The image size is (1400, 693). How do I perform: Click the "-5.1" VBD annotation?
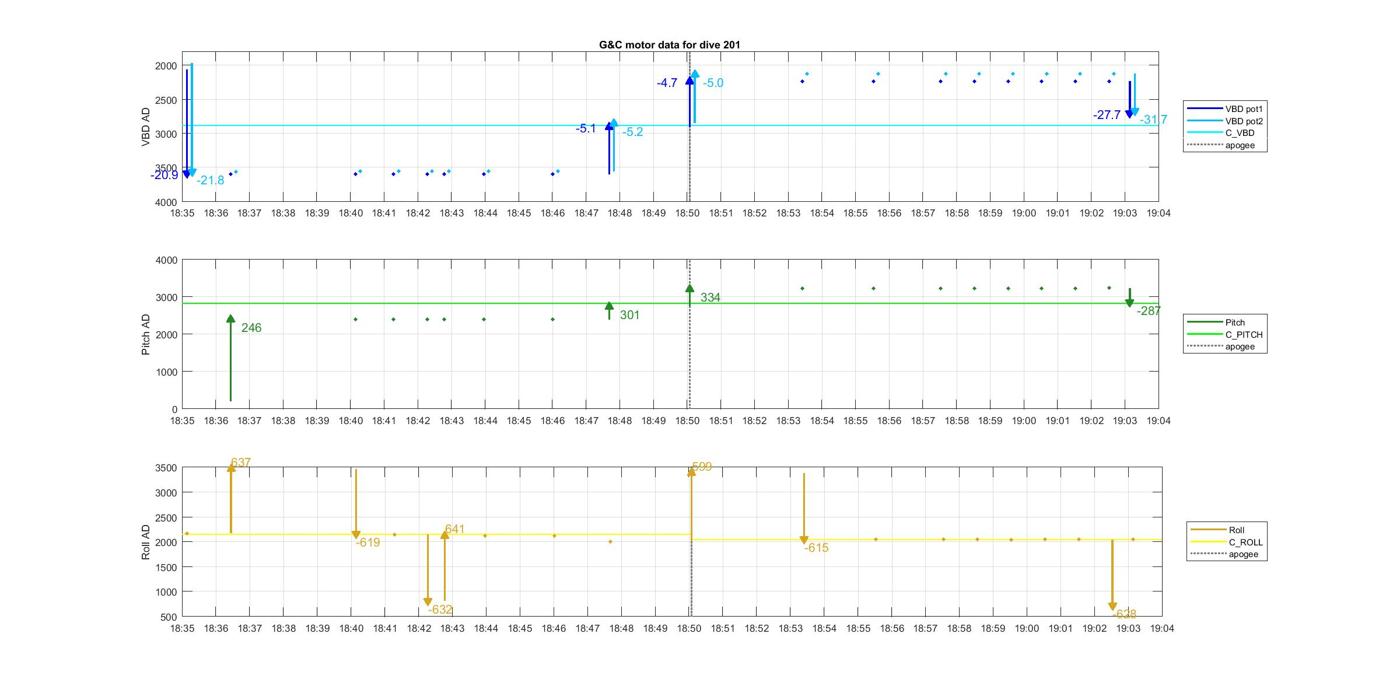(586, 128)
